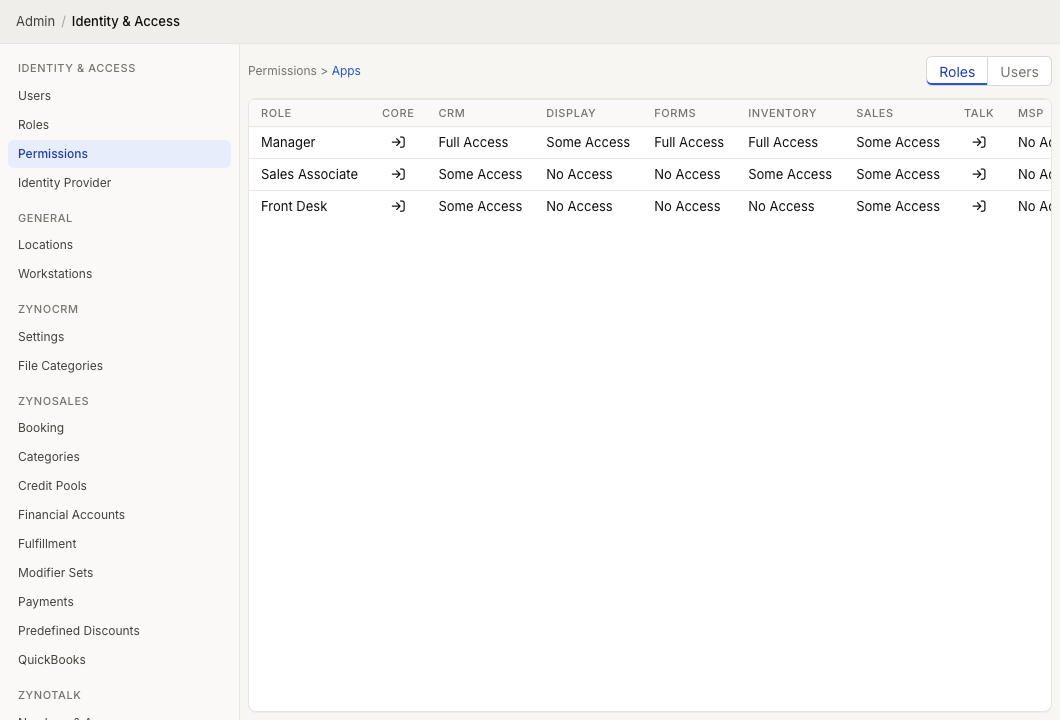This screenshot has width=1060, height=720.
Task: Click Permissions breadcrumb above table
Action: pyautogui.click(x=282, y=71)
